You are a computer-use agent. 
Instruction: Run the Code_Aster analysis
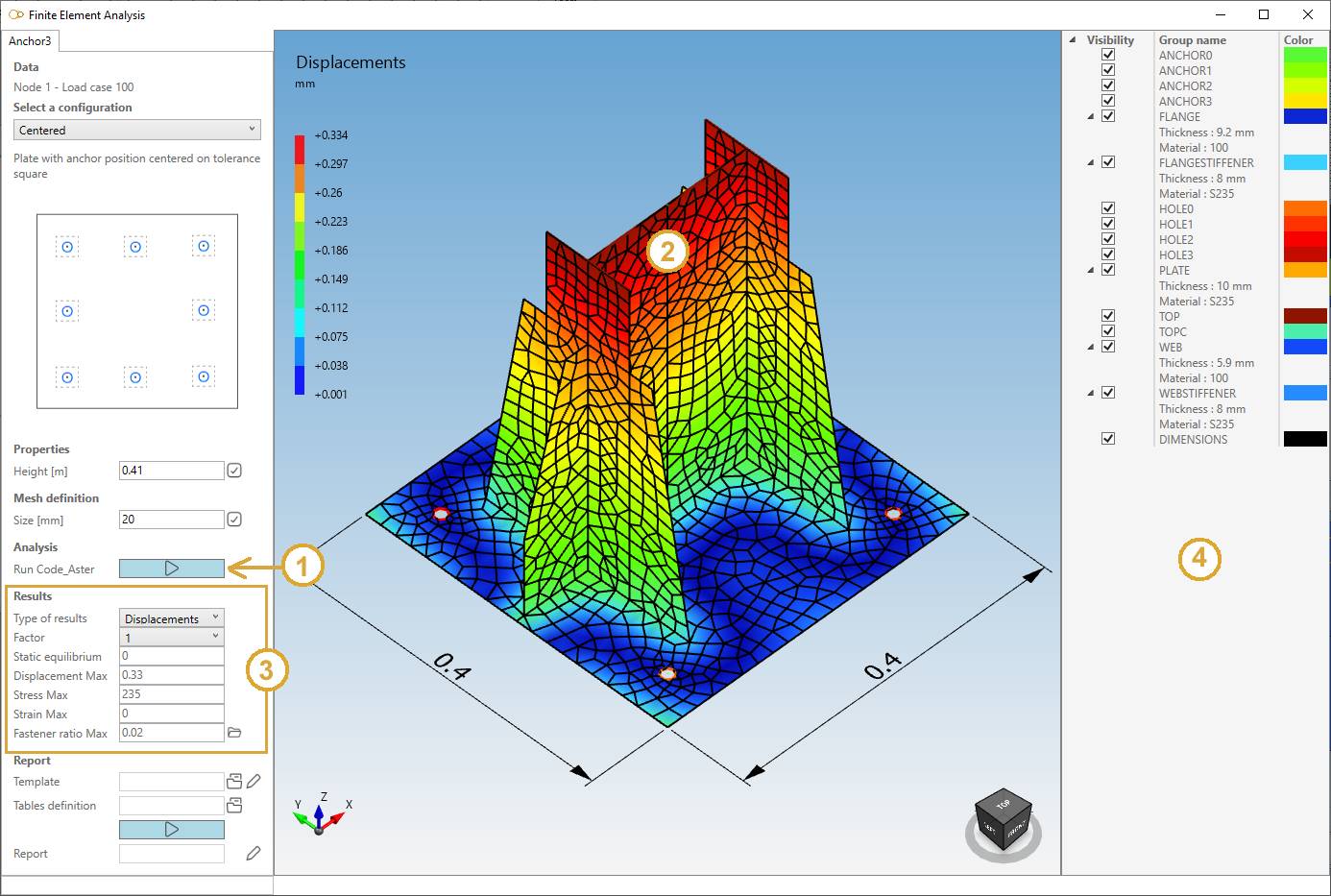point(172,569)
